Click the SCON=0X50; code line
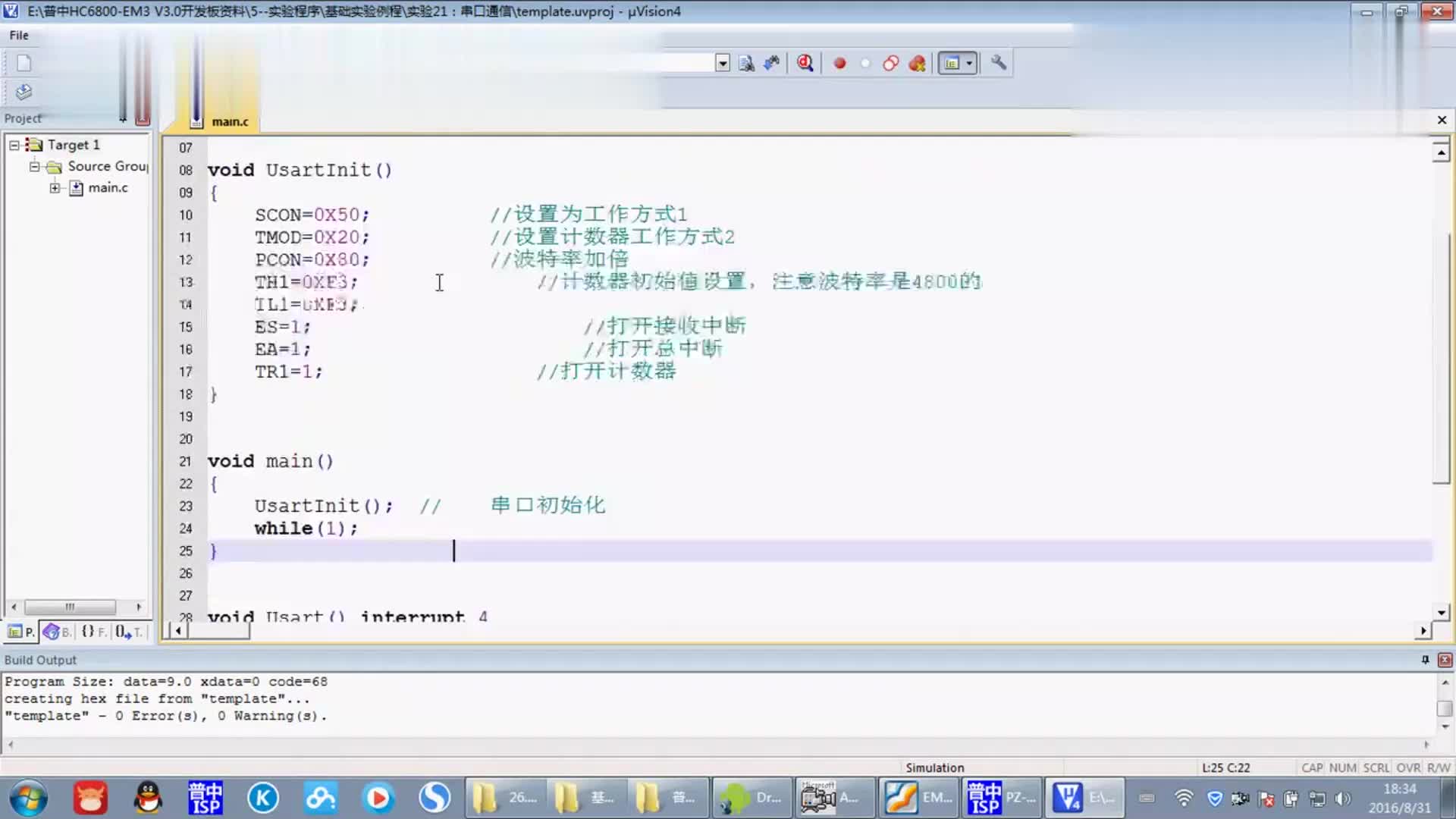Viewport: 1456px width, 819px height. pyautogui.click(x=312, y=215)
